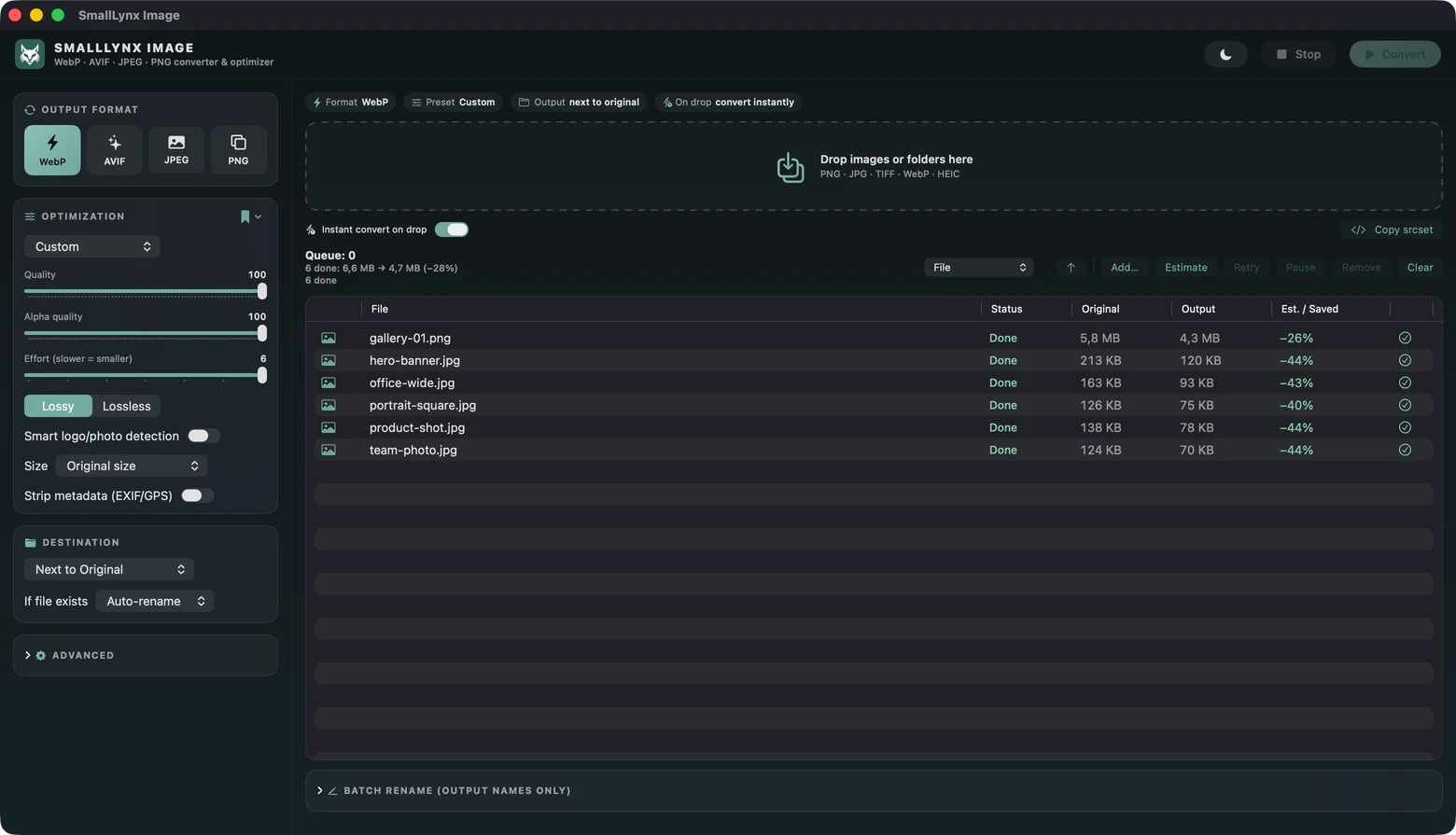Click the Convert button
Screen dimensions: 1456x835
pos(1395,54)
